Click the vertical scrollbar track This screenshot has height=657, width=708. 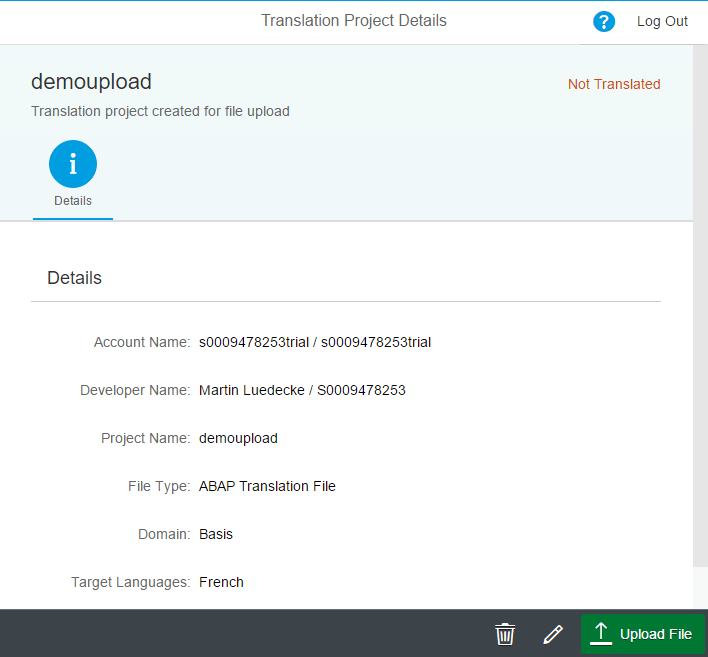tap(700, 325)
